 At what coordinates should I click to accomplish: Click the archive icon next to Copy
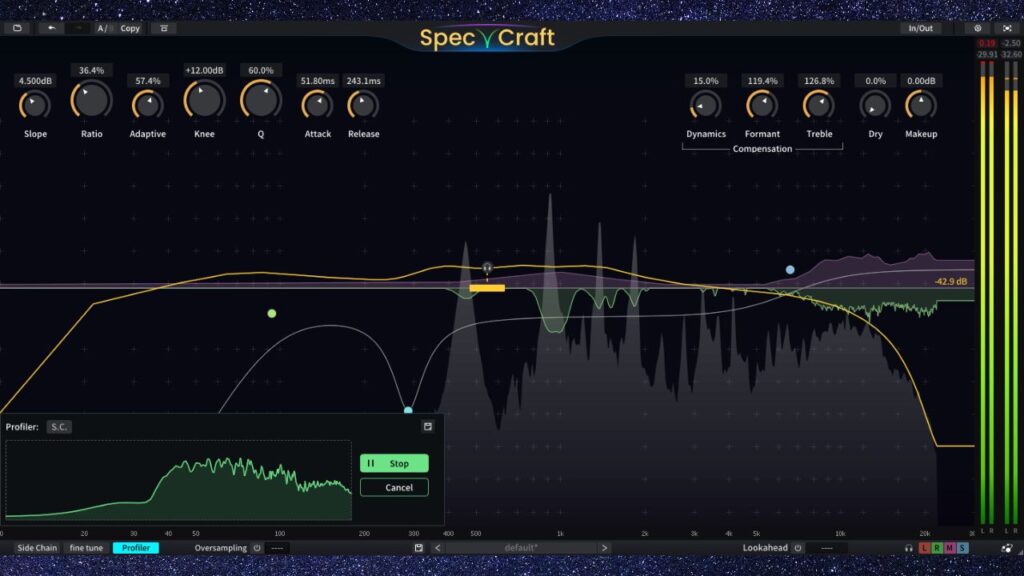click(164, 28)
